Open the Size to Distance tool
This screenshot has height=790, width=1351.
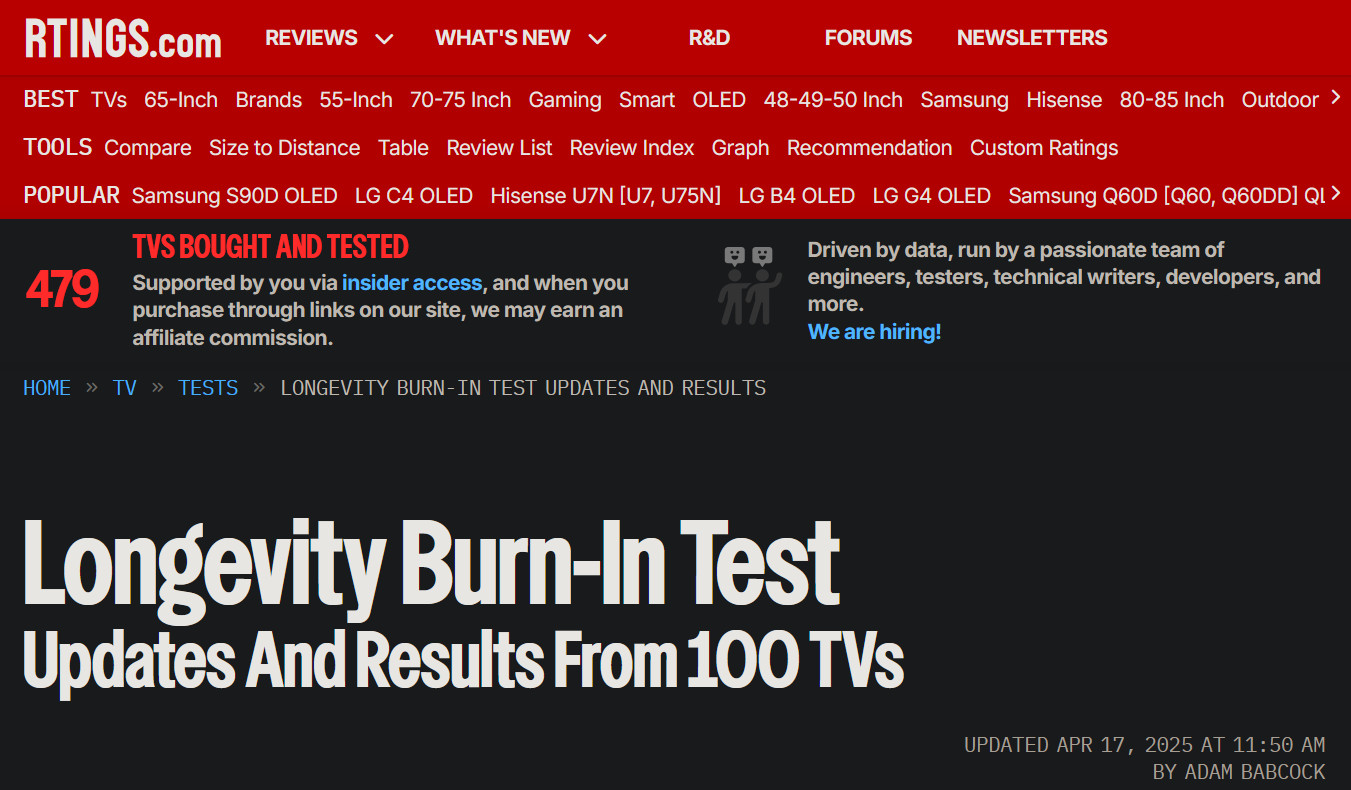(284, 147)
